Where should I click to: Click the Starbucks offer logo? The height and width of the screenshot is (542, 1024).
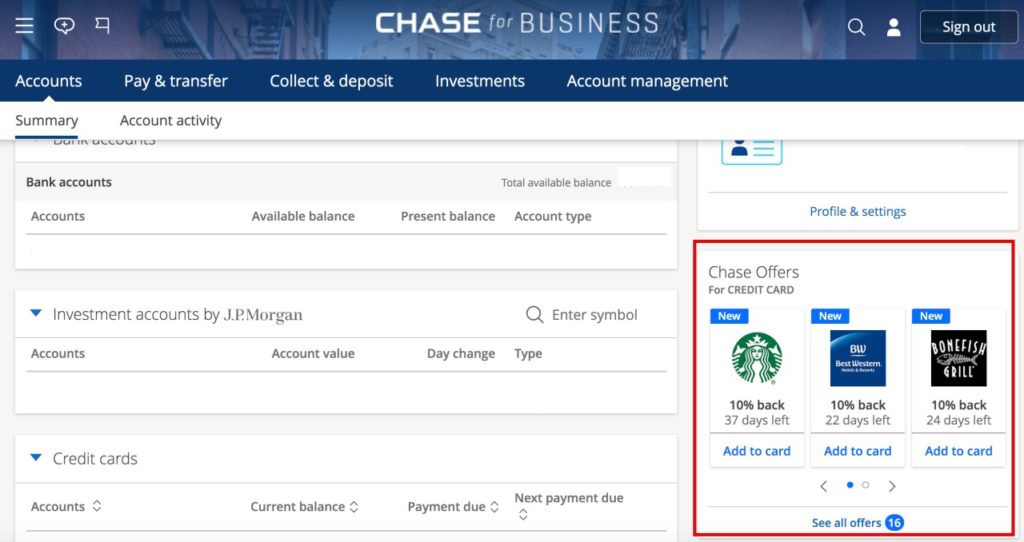coord(756,358)
